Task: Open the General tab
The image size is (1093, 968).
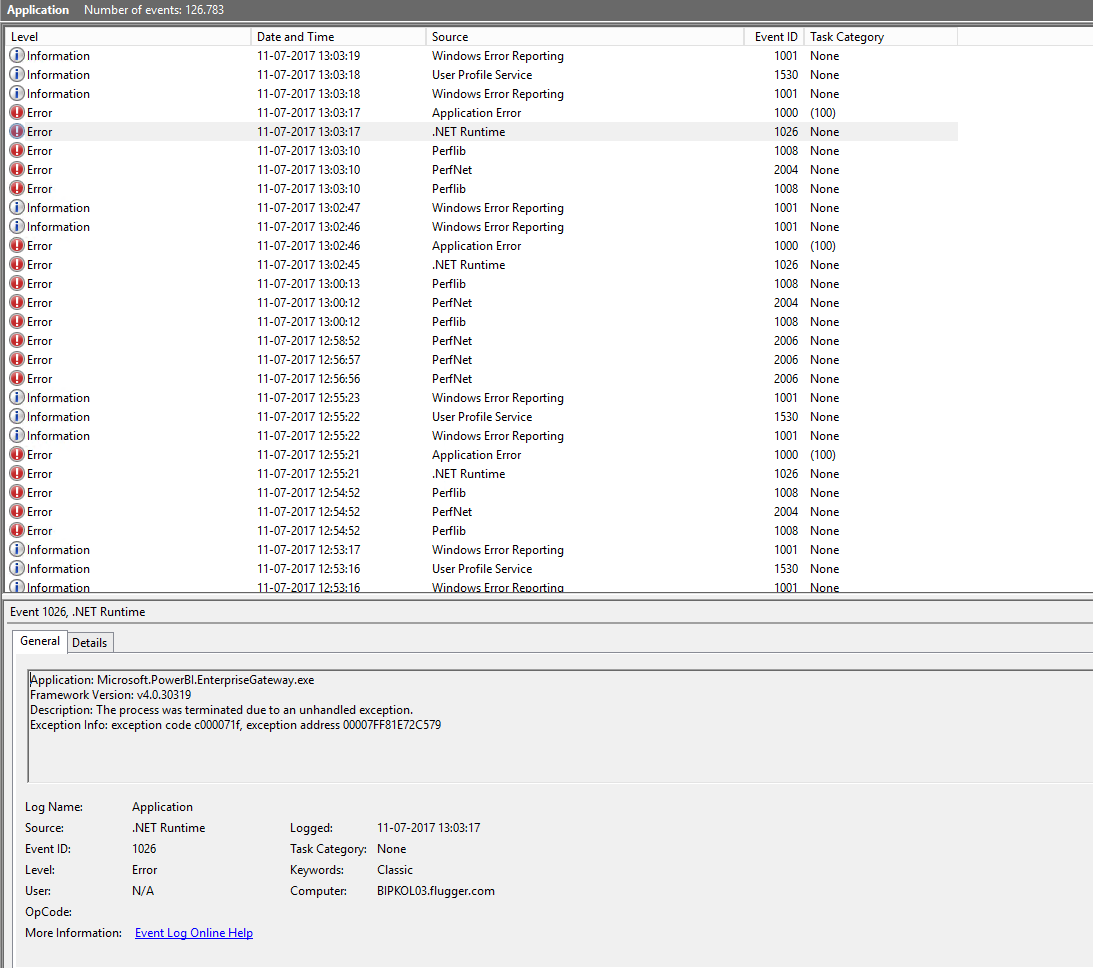Action: click(40, 641)
